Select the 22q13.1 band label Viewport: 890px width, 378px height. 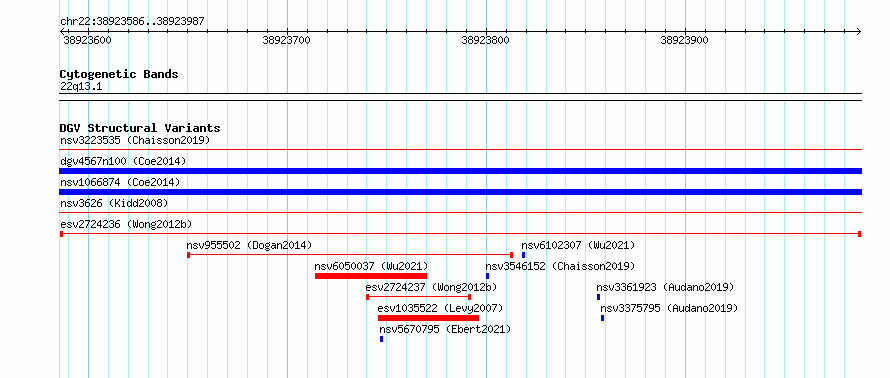pos(81,87)
